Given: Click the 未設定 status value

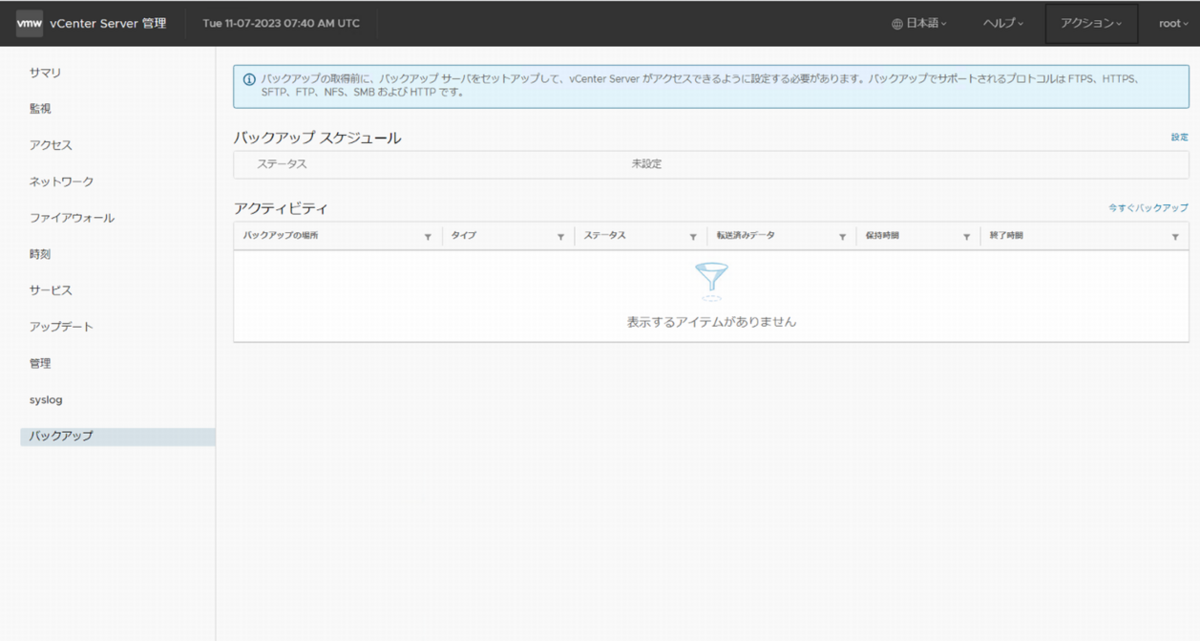Looking at the screenshot, I should (647, 164).
